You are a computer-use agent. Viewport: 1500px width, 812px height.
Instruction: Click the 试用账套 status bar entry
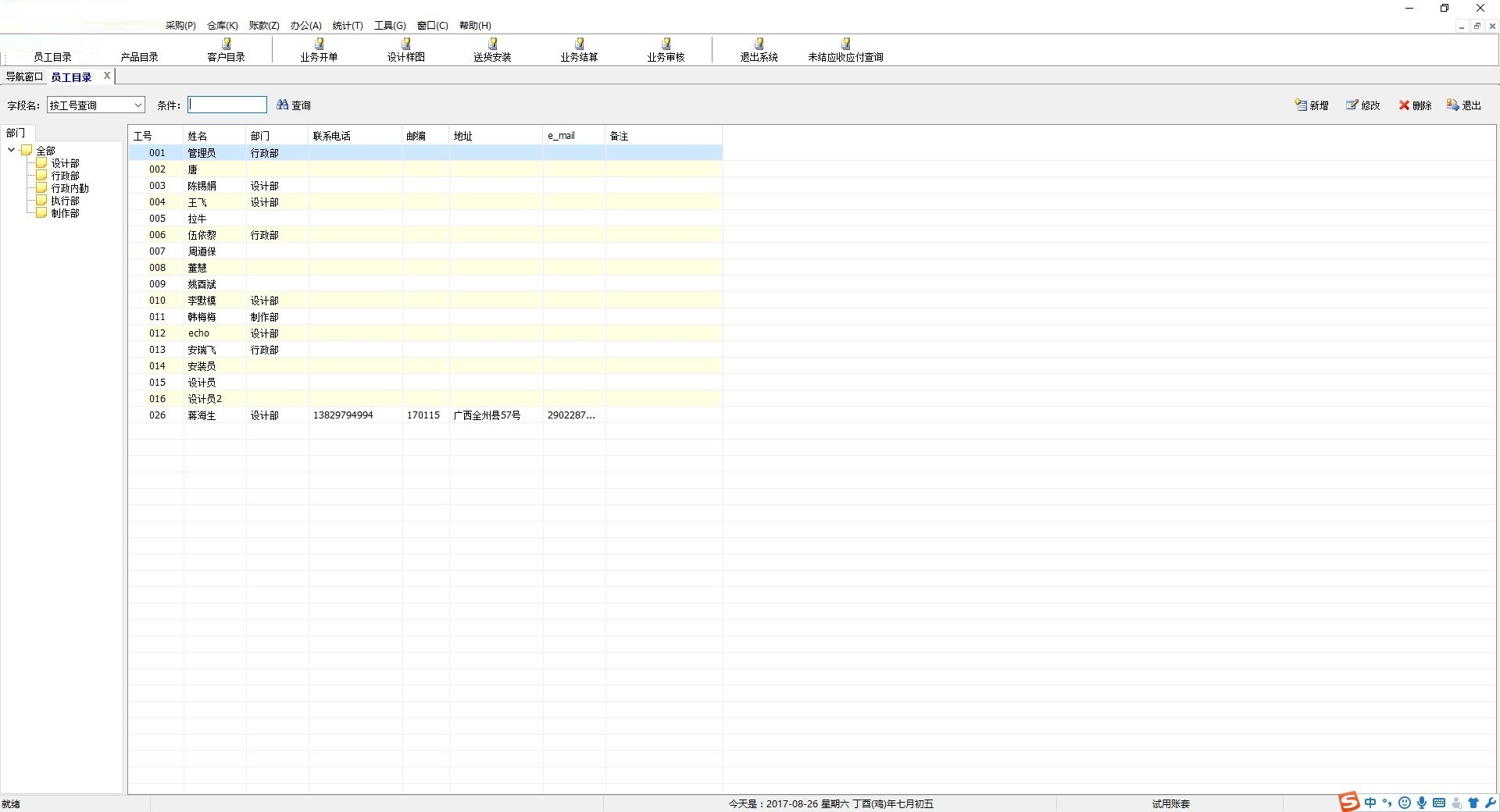coord(1170,803)
